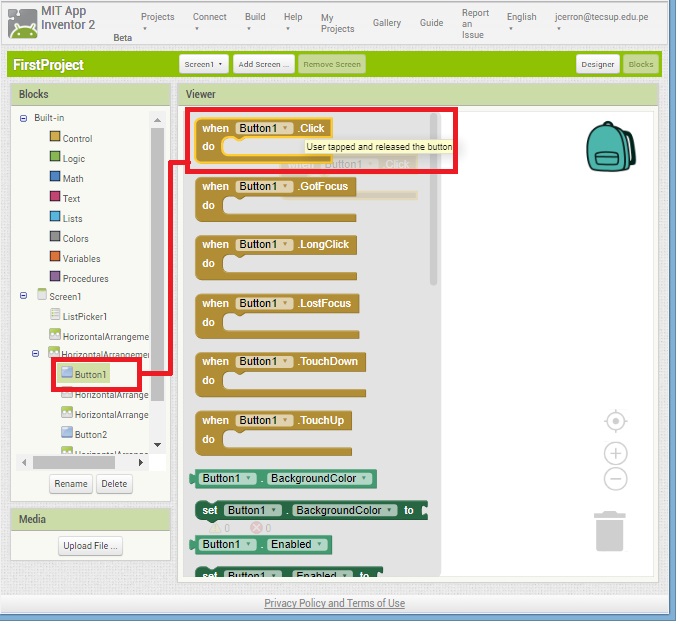Open the backpack icon in viewer
This screenshot has width=680, height=626.
tap(611, 147)
